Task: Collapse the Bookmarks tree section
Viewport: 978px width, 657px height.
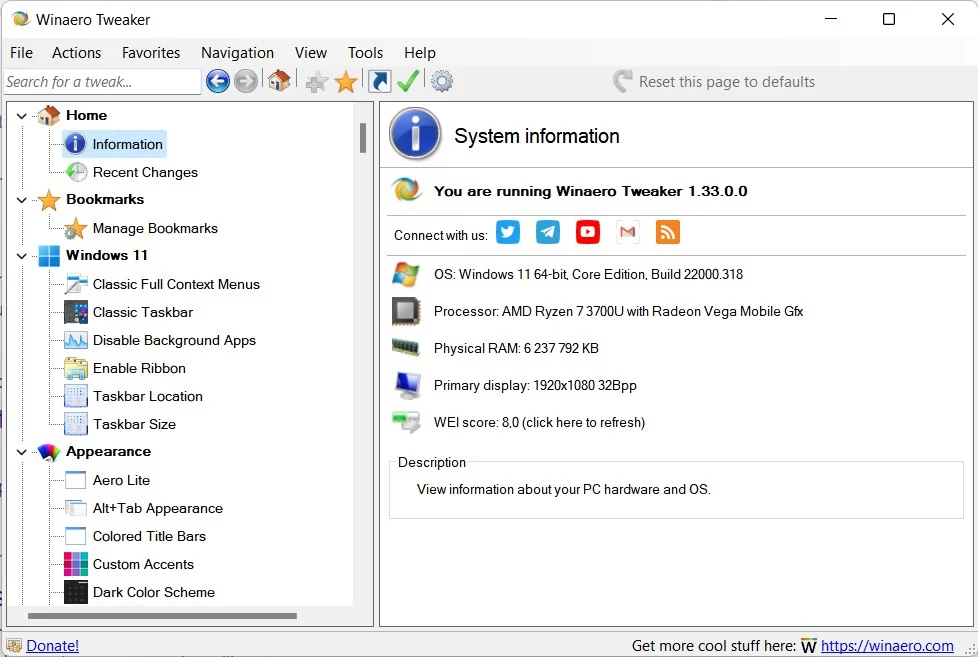Action: [22, 200]
